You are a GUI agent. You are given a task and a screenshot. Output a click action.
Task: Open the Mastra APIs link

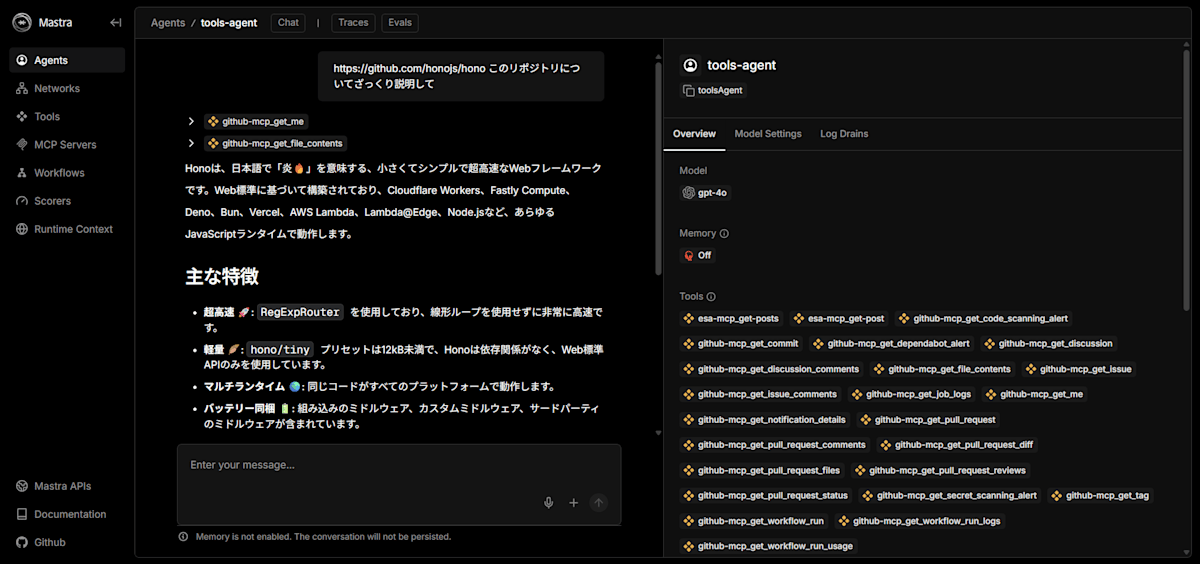coord(67,486)
